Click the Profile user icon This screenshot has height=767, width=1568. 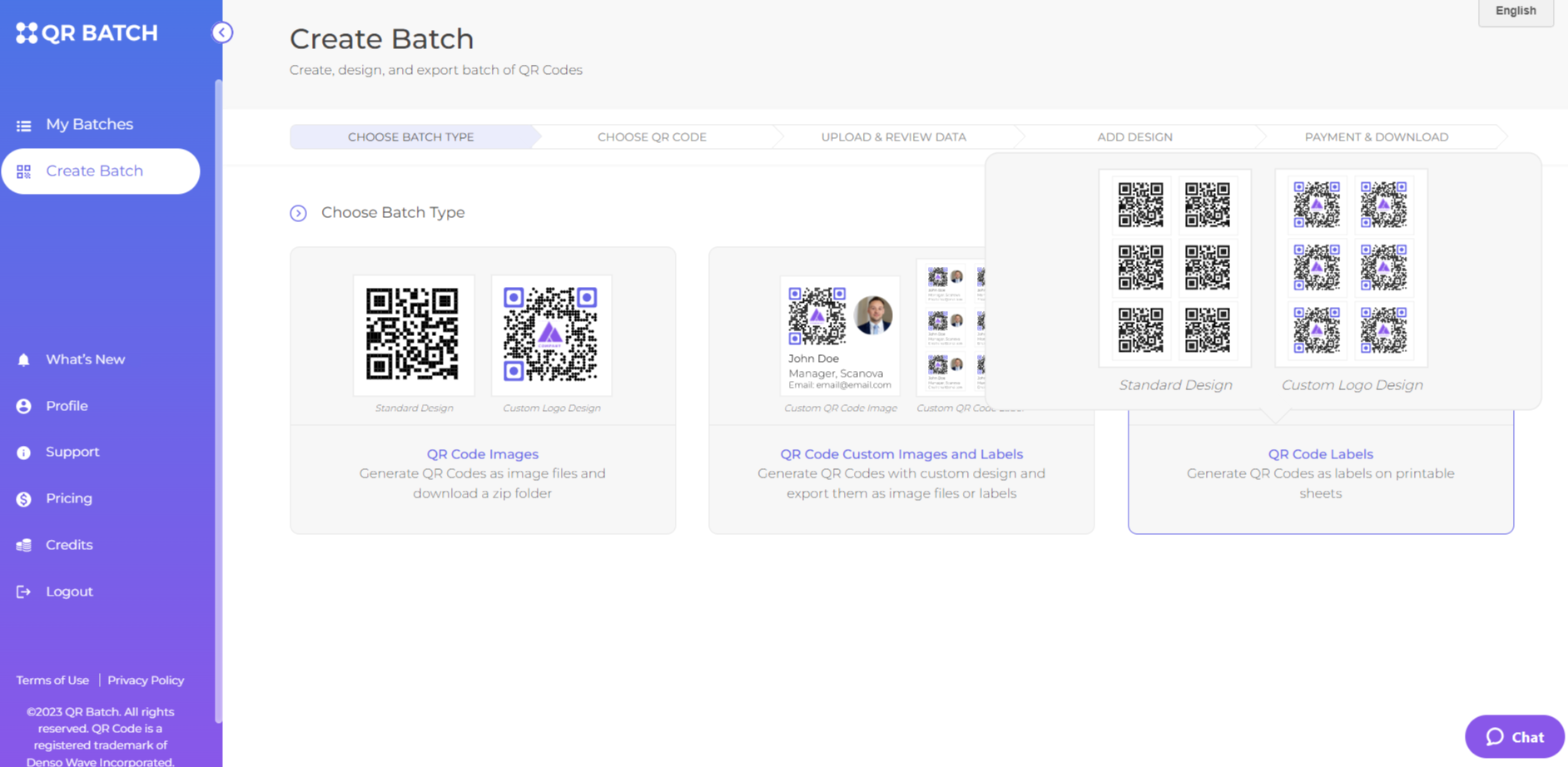click(23, 406)
